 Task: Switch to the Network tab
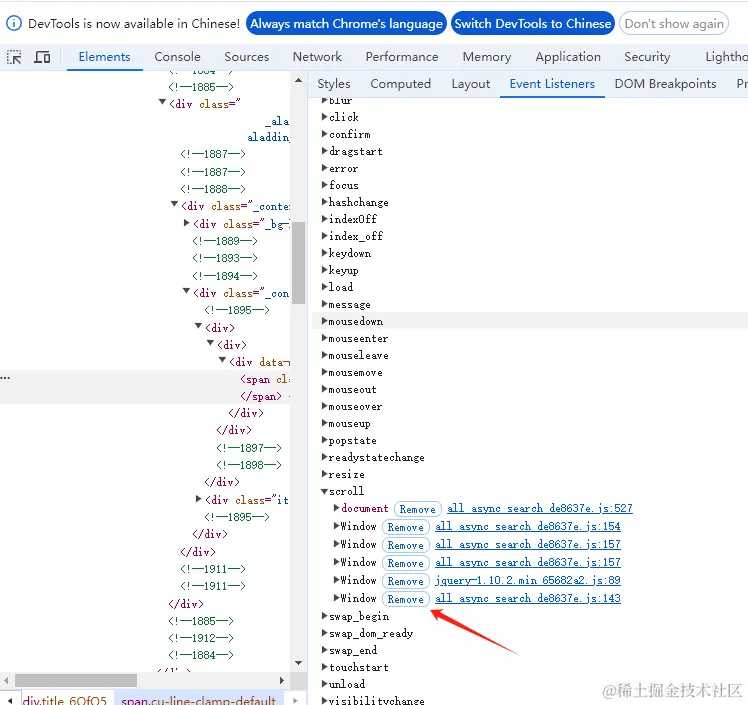(x=317, y=57)
